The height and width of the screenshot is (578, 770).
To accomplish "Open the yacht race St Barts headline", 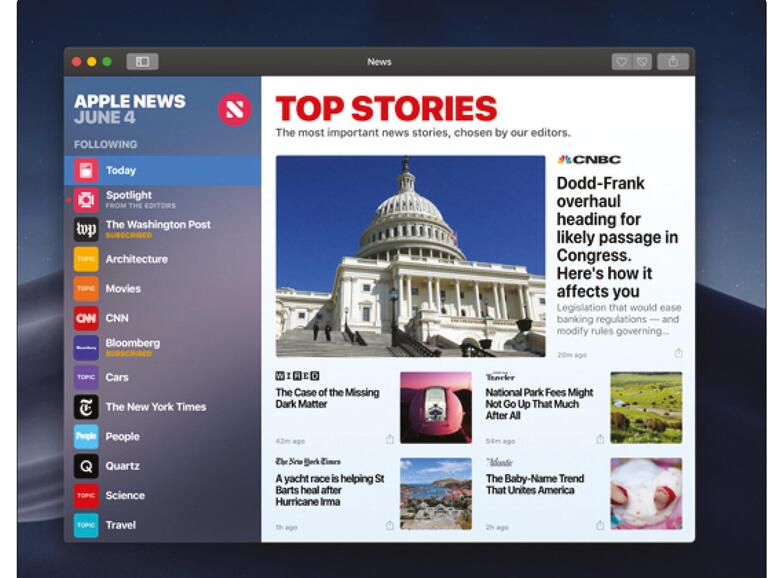I will [330, 490].
